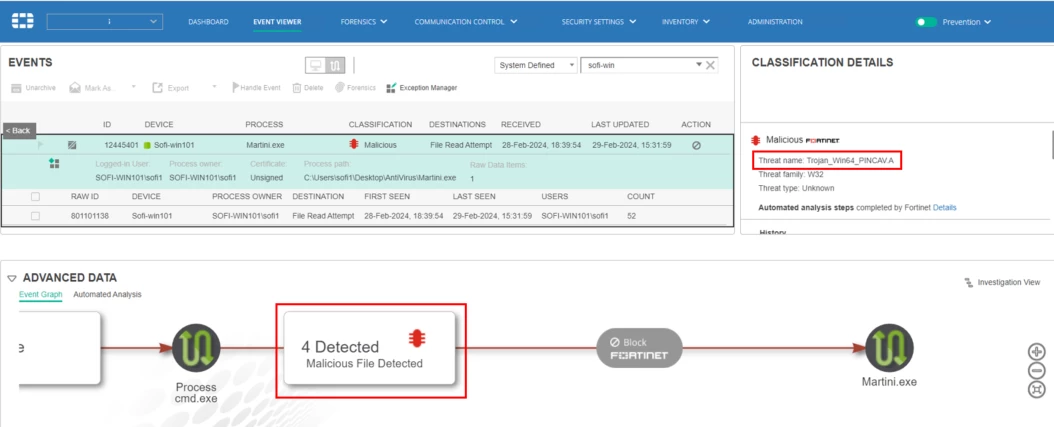
Task: Tick the RAW ID header checkbox
Action: click(x=36, y=196)
